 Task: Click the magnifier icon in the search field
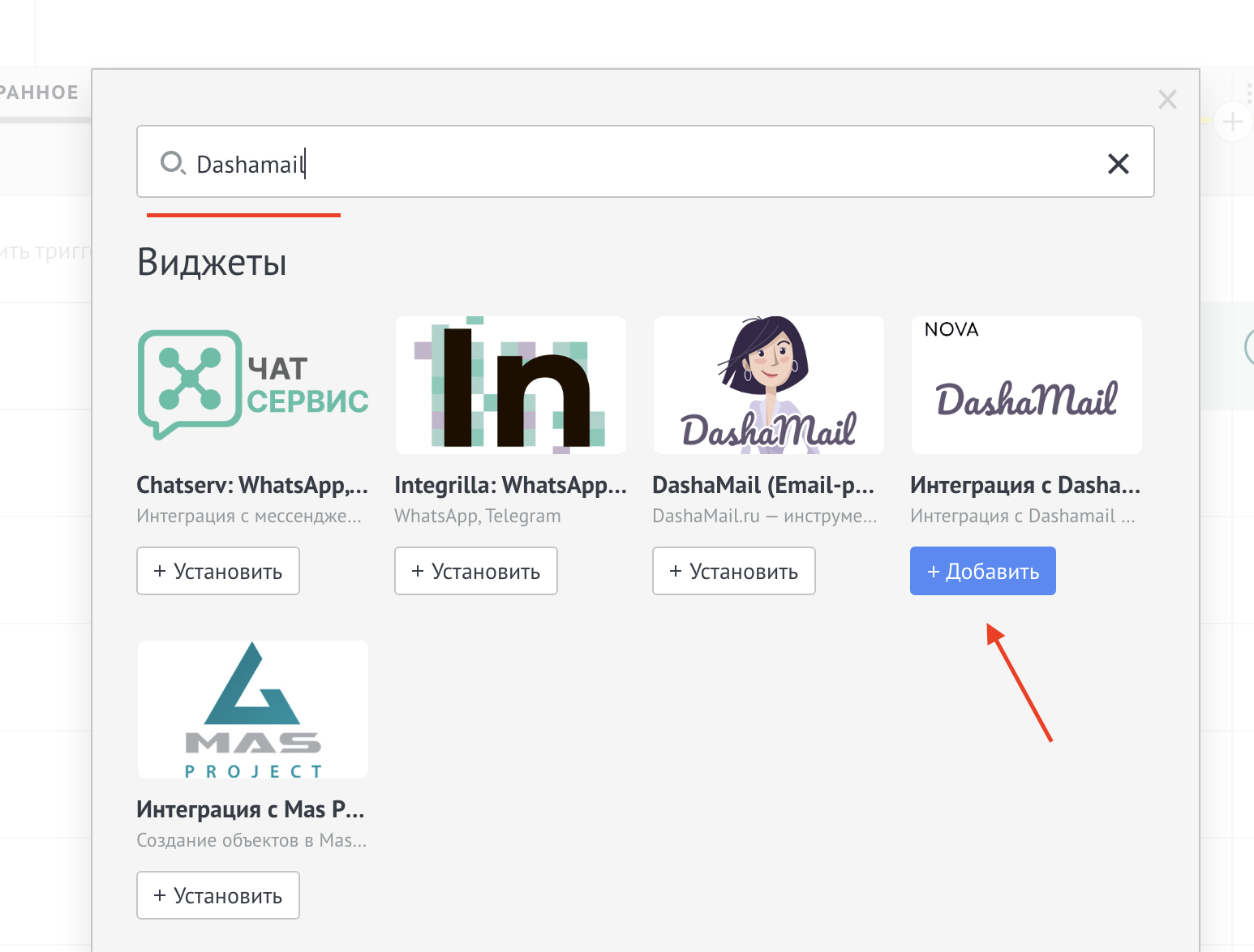(x=172, y=163)
